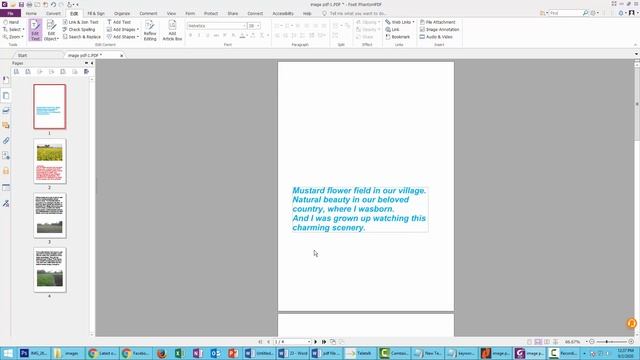Select page 4 thumbnail

[49, 269]
